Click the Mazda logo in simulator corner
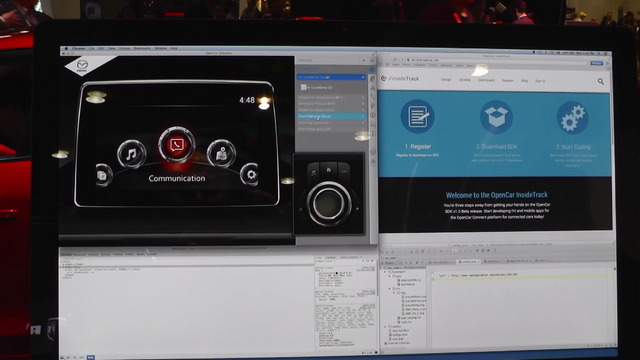Viewport: 640px width, 360px height. 82,66
